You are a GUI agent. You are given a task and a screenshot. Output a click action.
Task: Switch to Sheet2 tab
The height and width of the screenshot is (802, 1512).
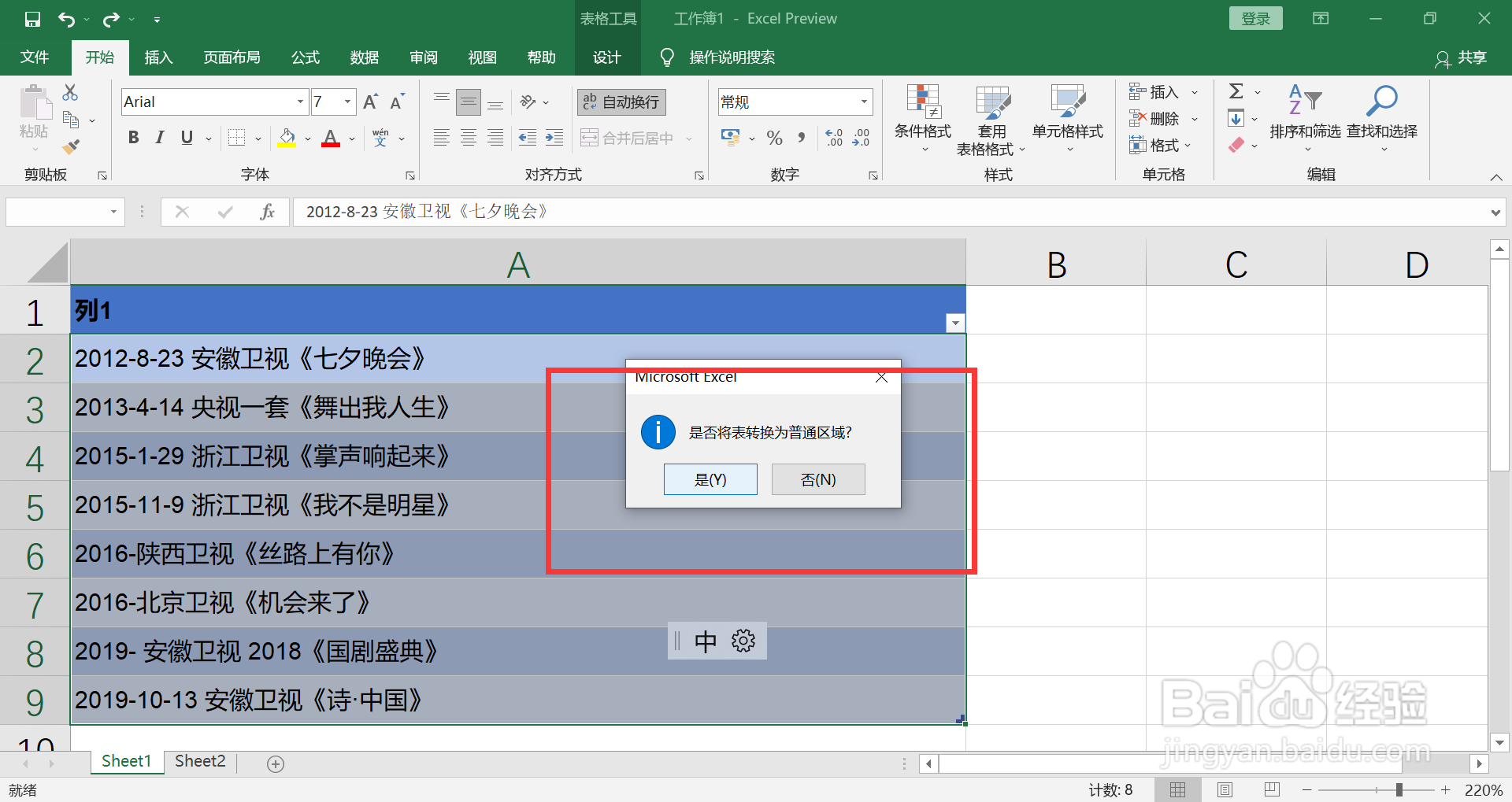(200, 761)
